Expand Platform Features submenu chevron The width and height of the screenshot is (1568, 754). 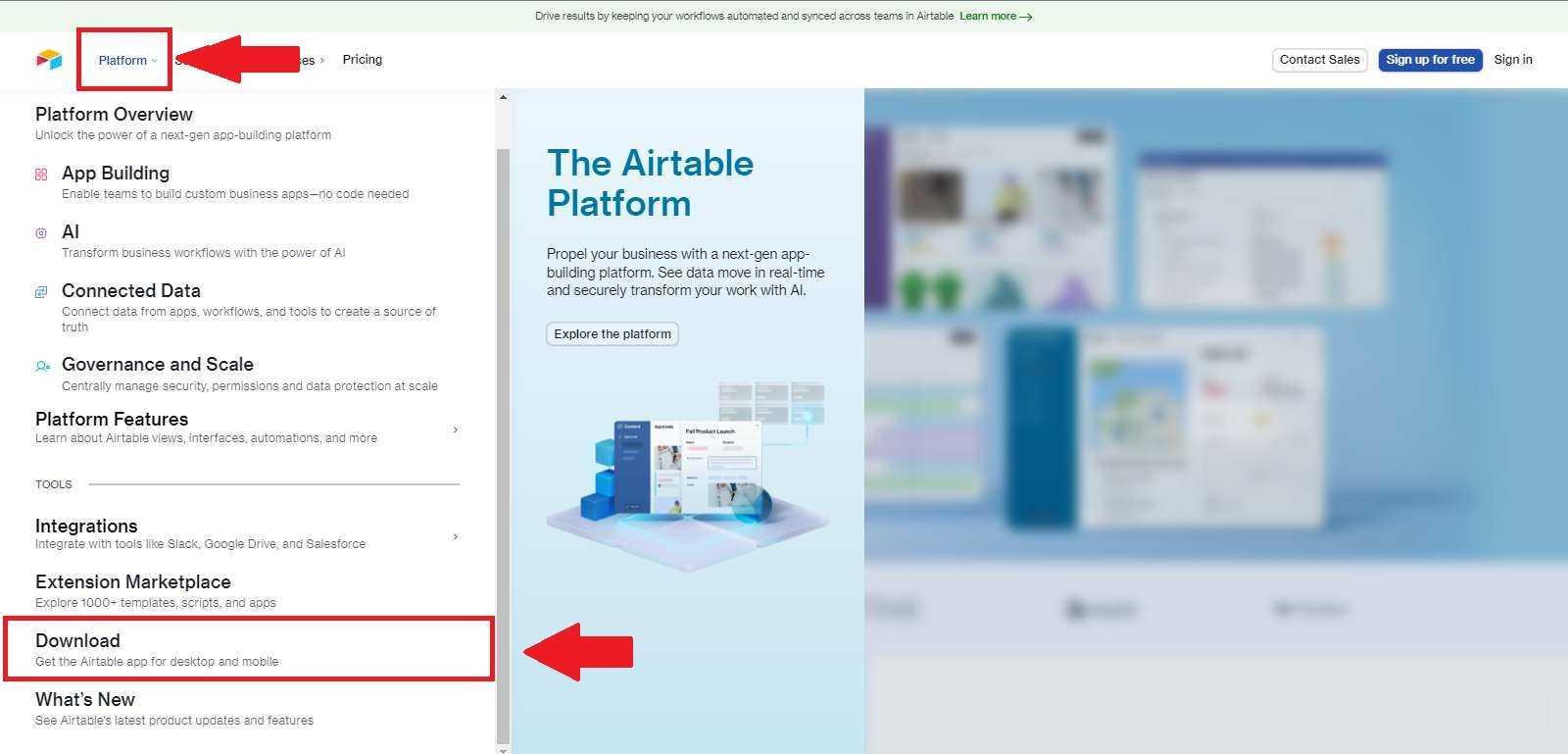pyautogui.click(x=455, y=429)
